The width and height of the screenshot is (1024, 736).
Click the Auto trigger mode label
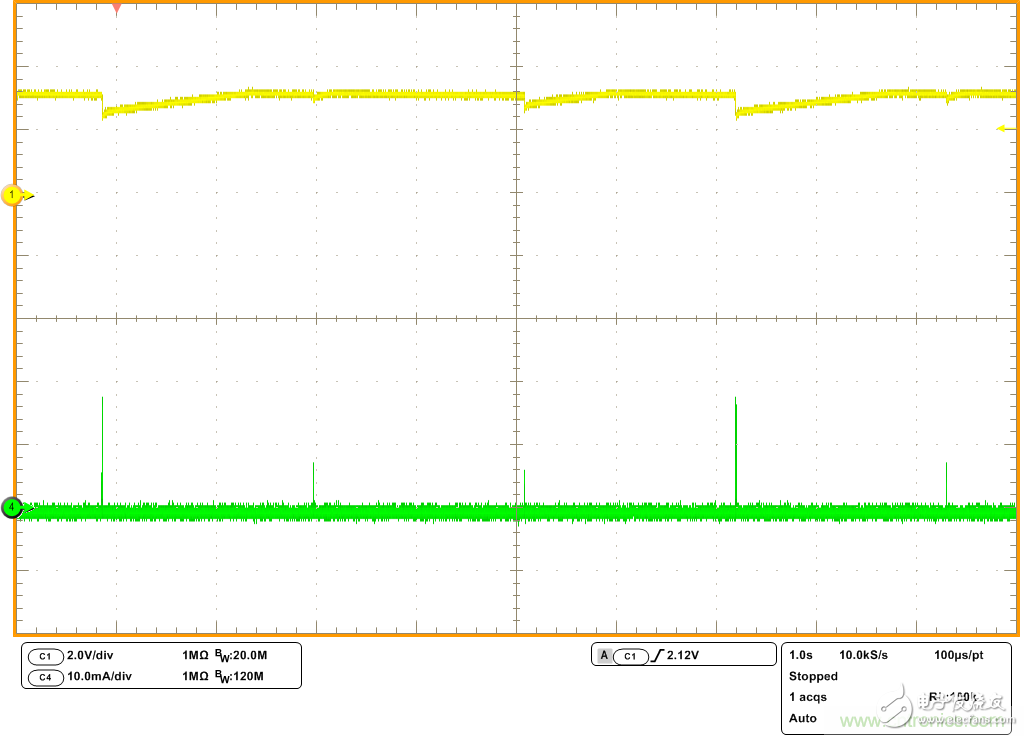(803, 718)
